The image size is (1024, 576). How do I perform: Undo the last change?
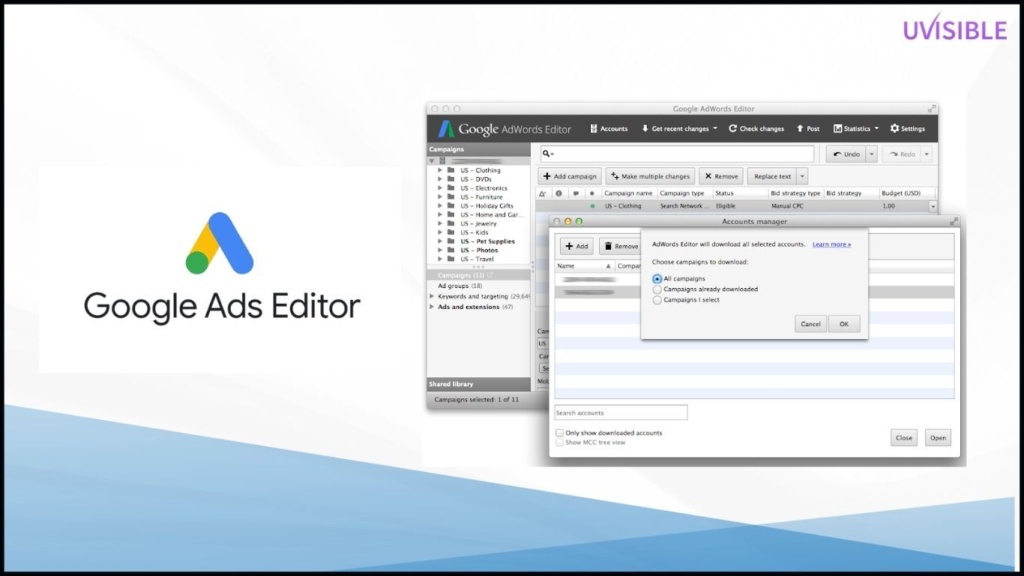pos(846,154)
